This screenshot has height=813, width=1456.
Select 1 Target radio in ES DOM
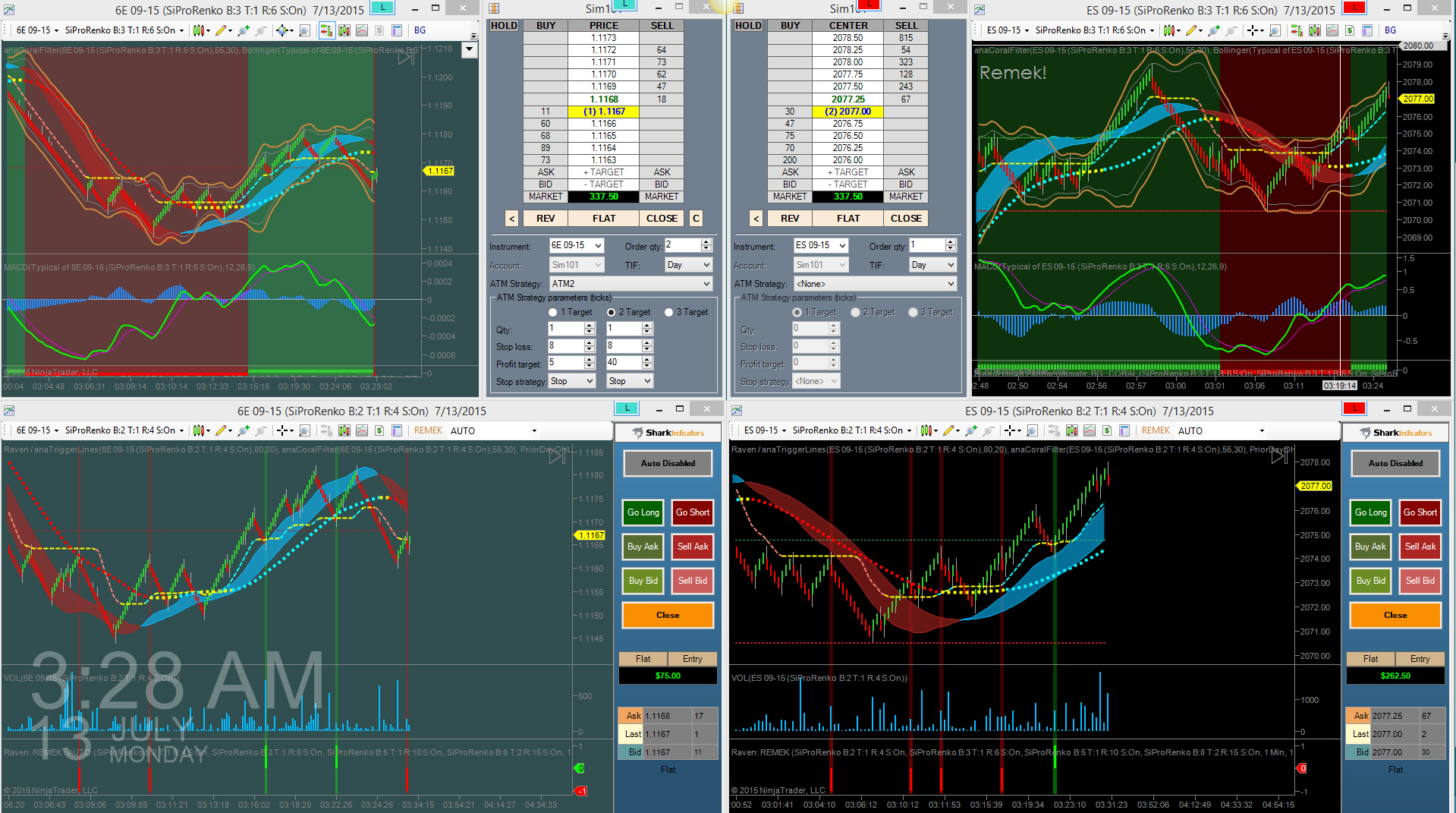point(797,312)
